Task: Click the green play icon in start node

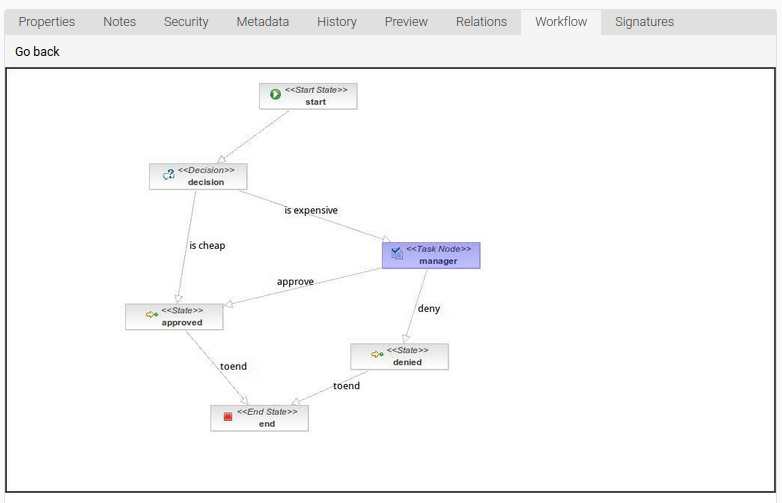Action: point(275,95)
